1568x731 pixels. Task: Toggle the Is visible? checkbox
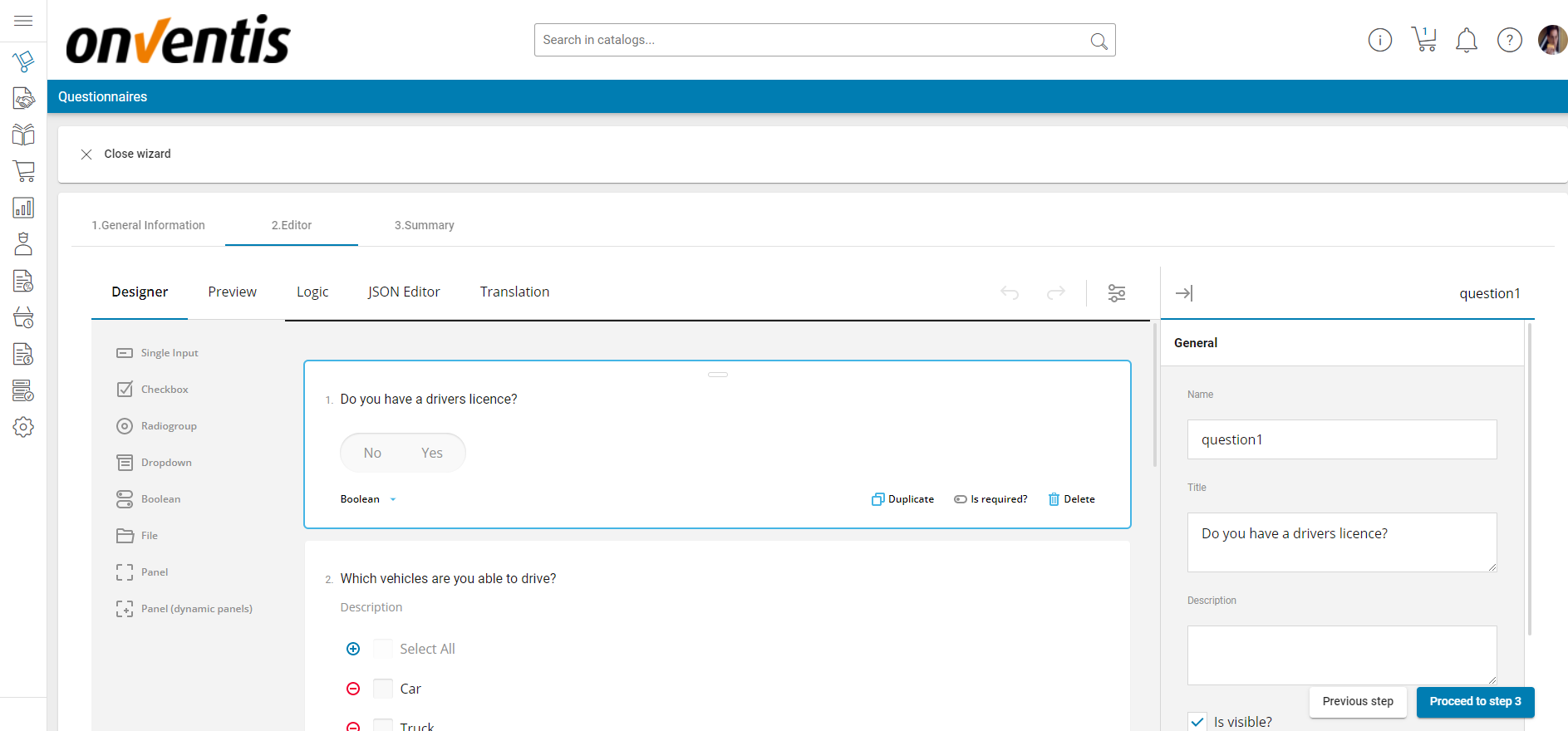click(1197, 721)
